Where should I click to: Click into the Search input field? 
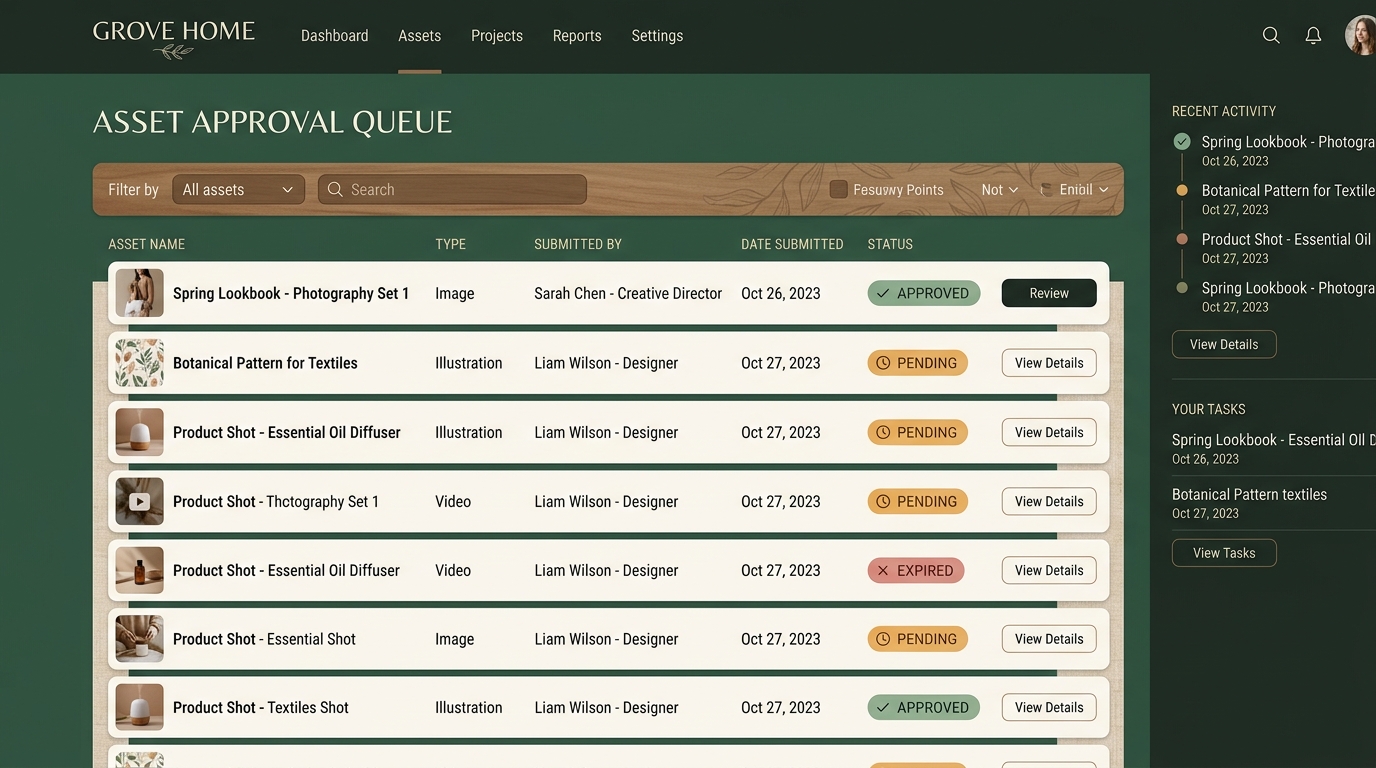(x=452, y=189)
